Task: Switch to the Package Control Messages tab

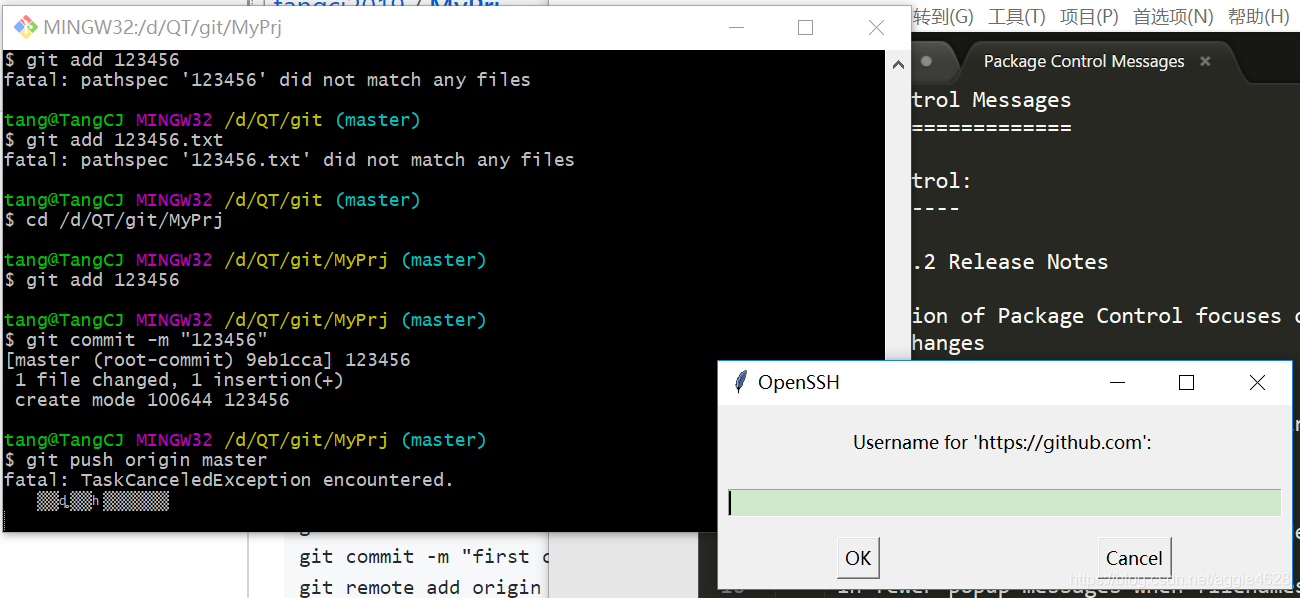Action: (1082, 61)
